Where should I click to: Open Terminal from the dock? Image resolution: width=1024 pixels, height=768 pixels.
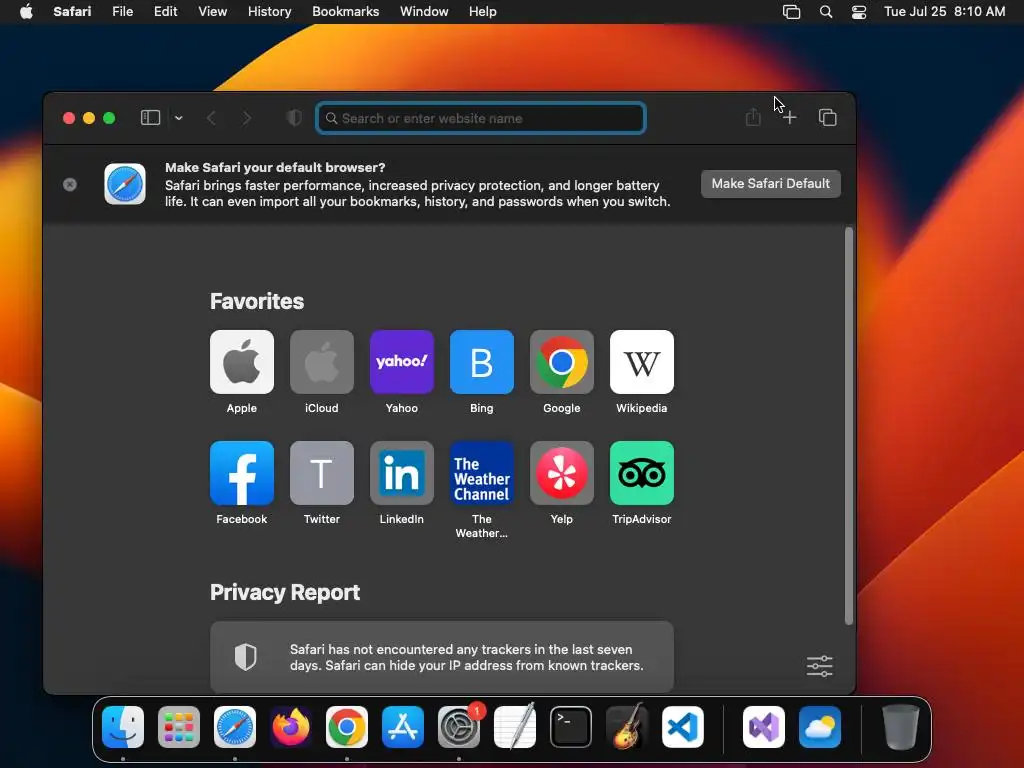(x=571, y=727)
